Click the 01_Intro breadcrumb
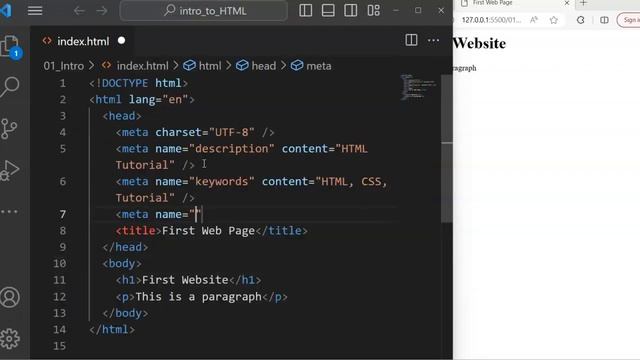 coord(64,66)
